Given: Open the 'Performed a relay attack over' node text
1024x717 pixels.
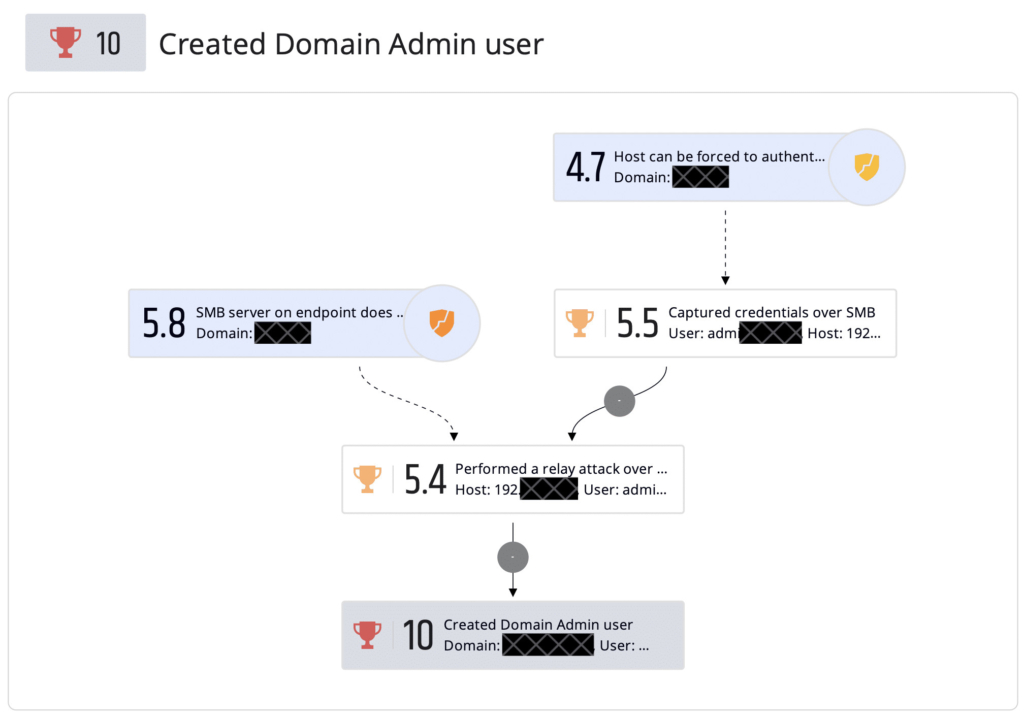Looking at the screenshot, I should [x=560, y=468].
